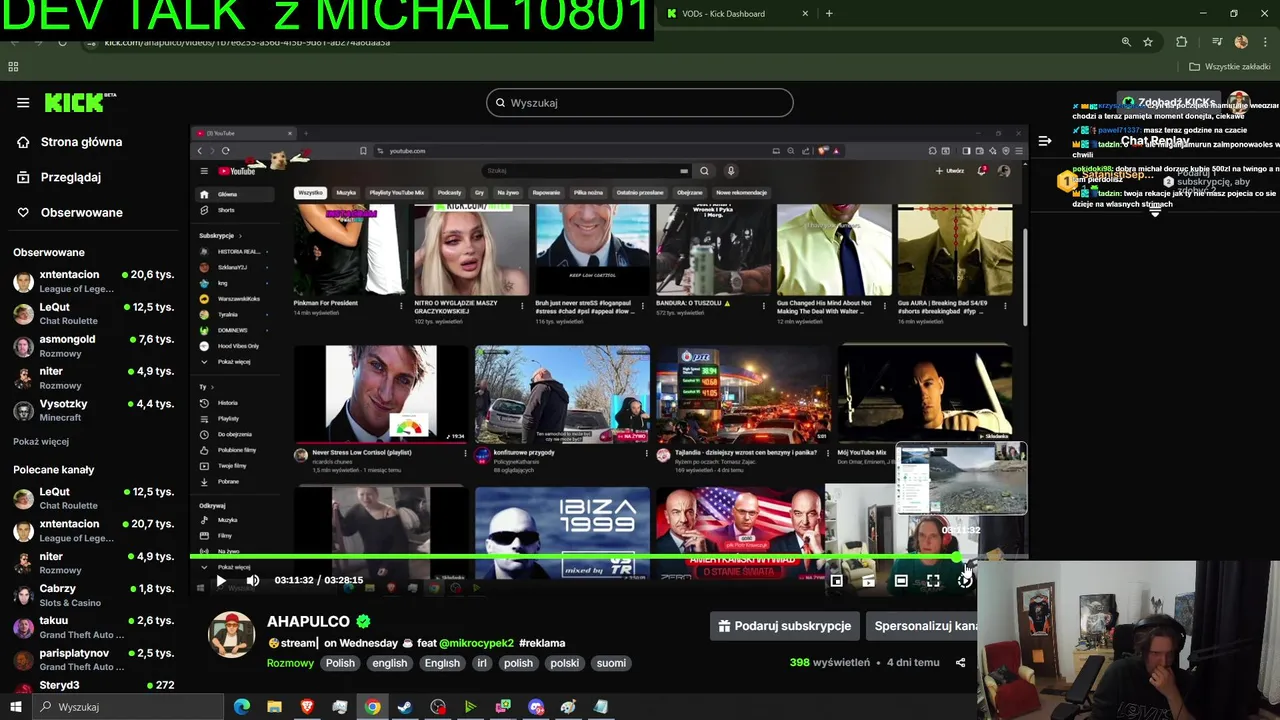Open the paint palette app on taskbar
Image resolution: width=1280 pixels, height=720 pixels.
coord(568,707)
